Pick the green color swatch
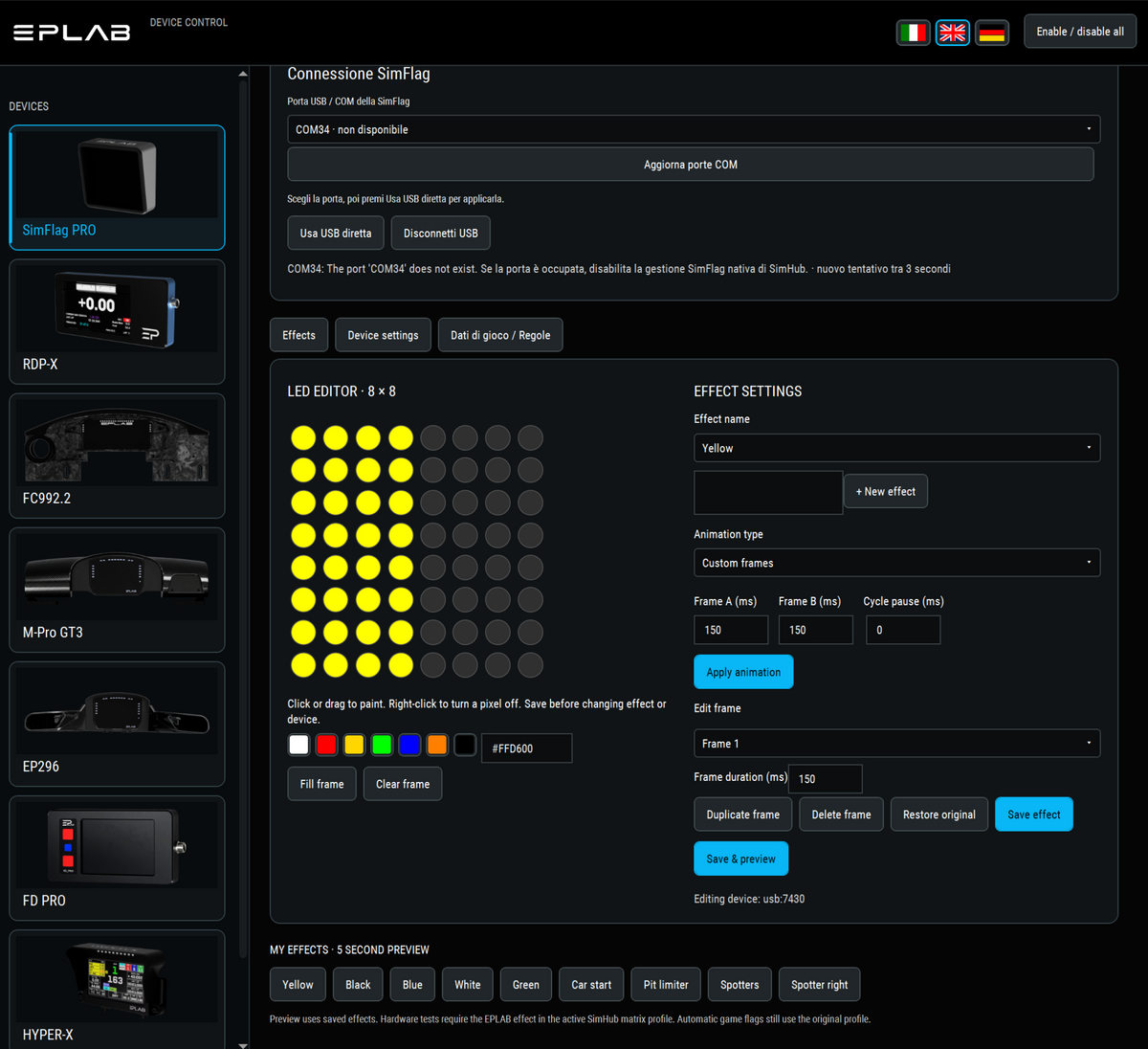Viewport: 1148px width, 1049px height. pos(382,745)
